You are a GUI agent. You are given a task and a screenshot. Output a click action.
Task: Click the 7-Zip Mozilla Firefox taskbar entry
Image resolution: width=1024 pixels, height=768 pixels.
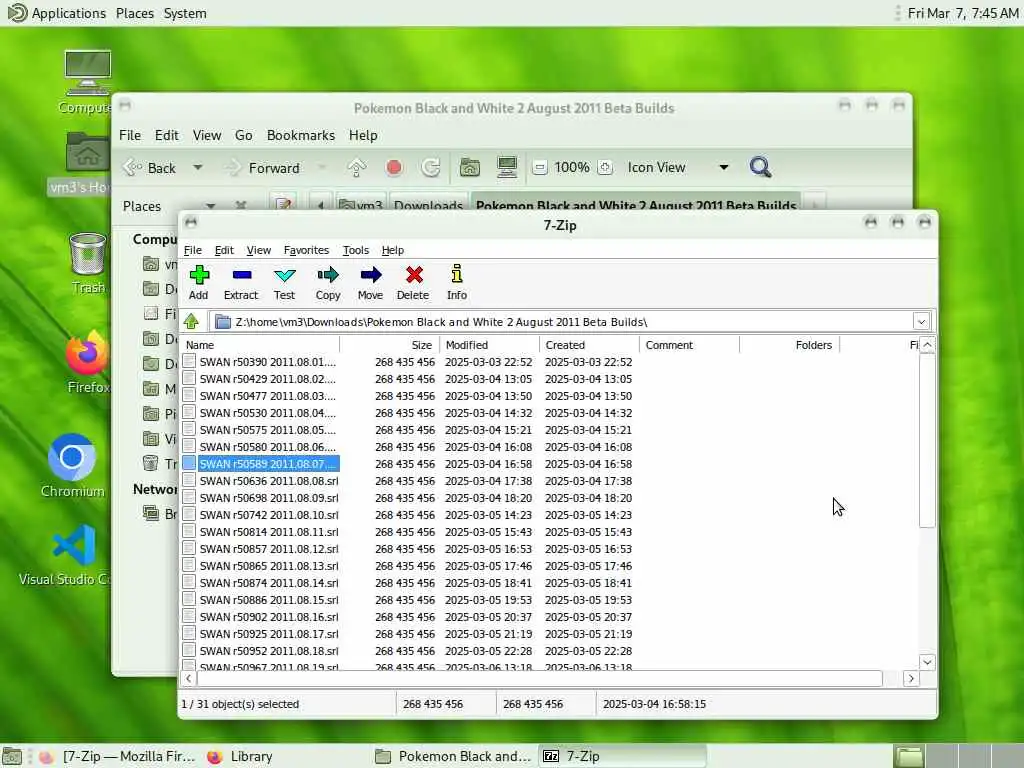tap(118, 756)
